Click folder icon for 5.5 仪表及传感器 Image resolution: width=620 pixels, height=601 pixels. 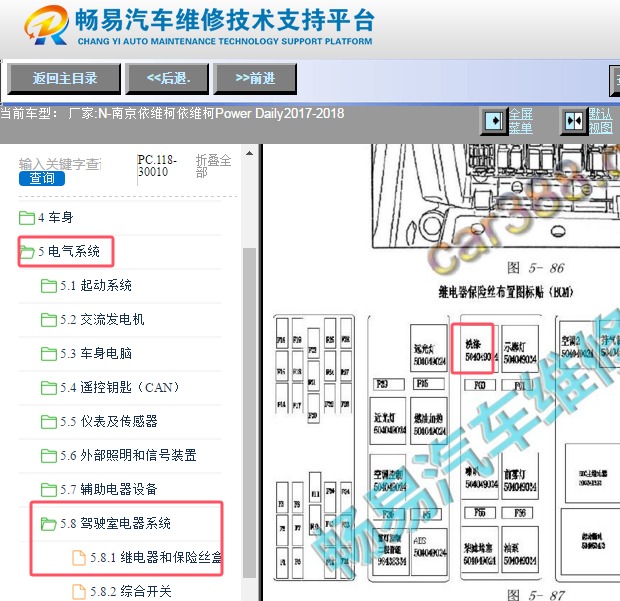[49, 421]
